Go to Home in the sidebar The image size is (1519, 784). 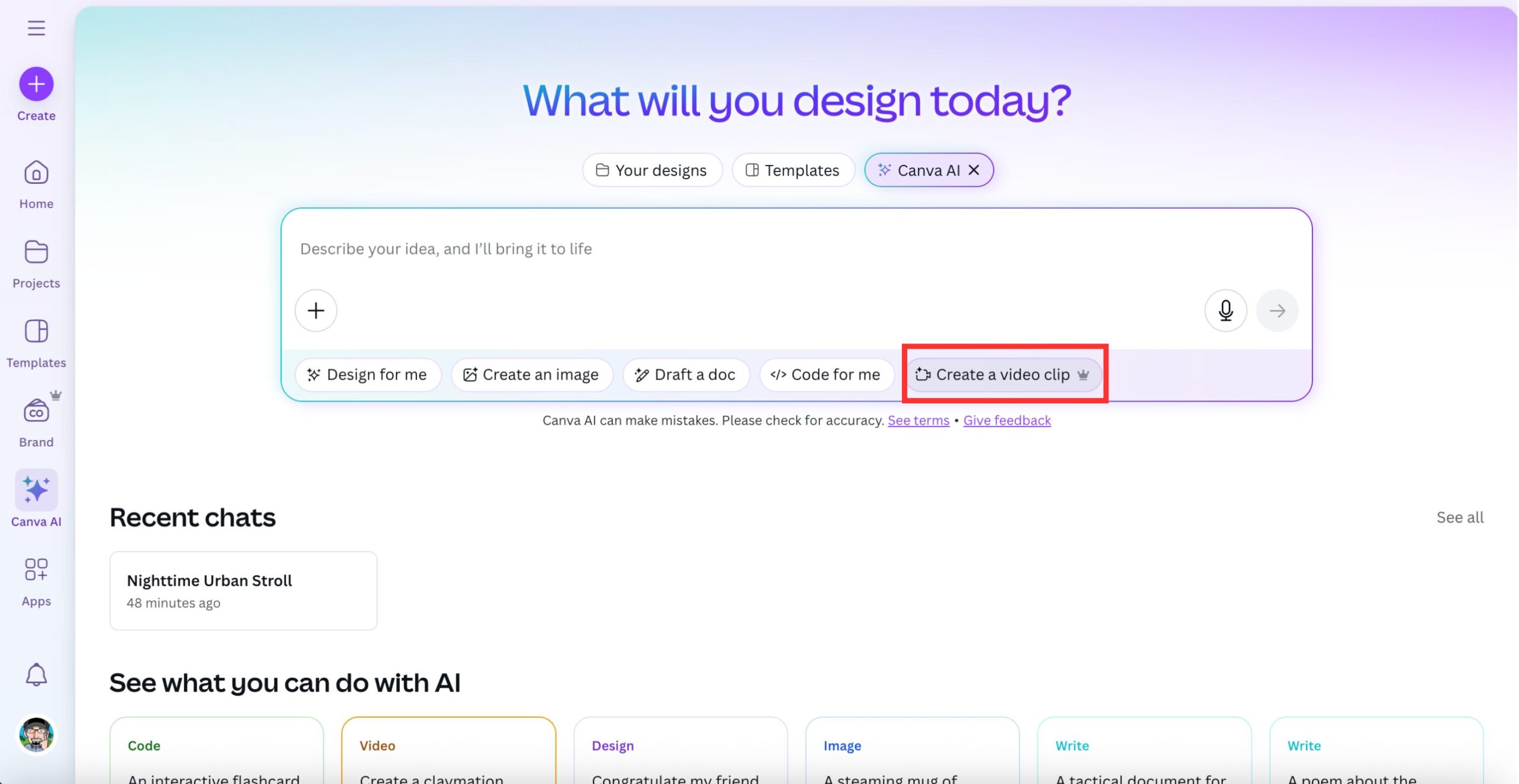pyautogui.click(x=36, y=185)
